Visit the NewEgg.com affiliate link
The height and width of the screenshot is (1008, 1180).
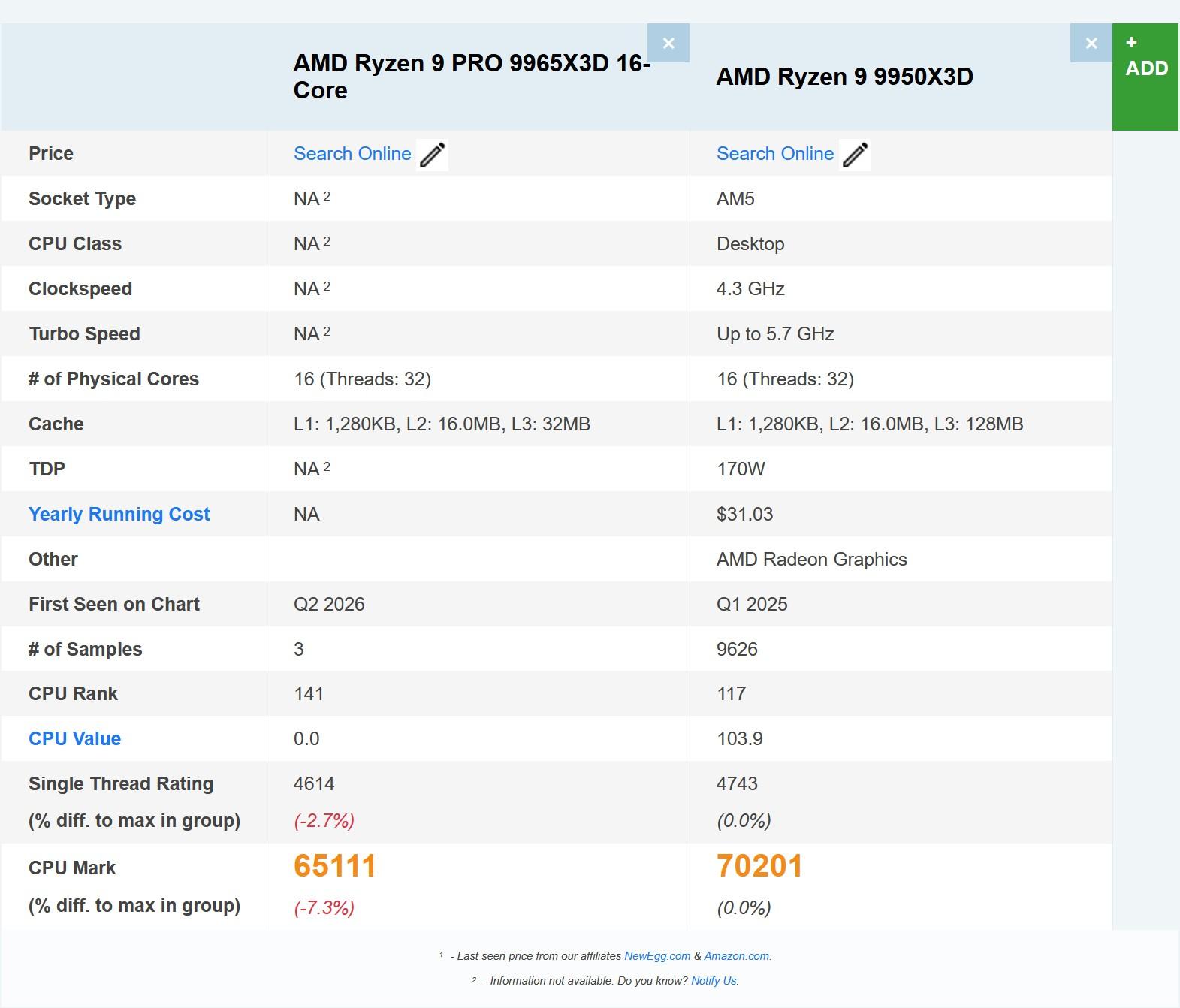(x=657, y=956)
